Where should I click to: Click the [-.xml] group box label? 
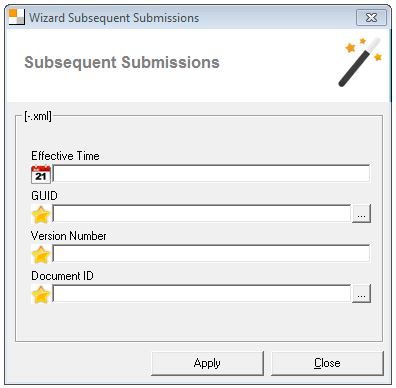click(38, 116)
